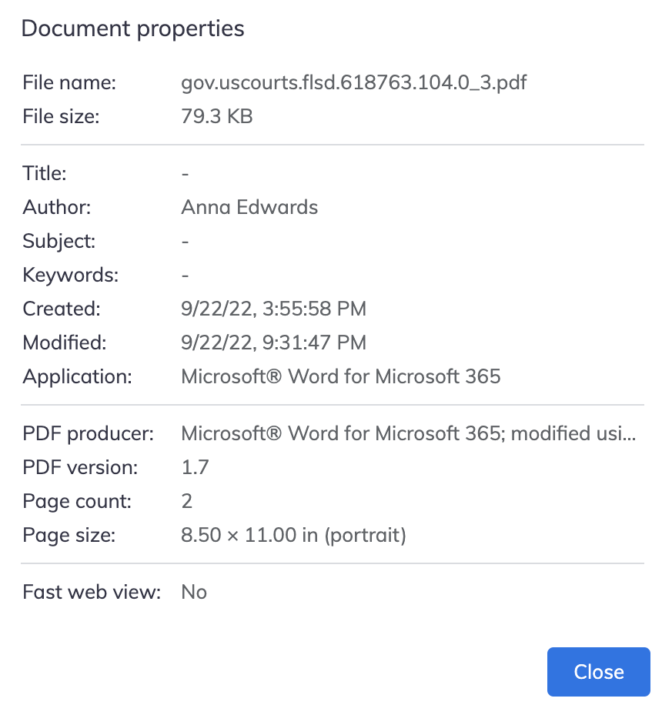Select the page count value 2
662x705 pixels.
[x=187, y=501]
